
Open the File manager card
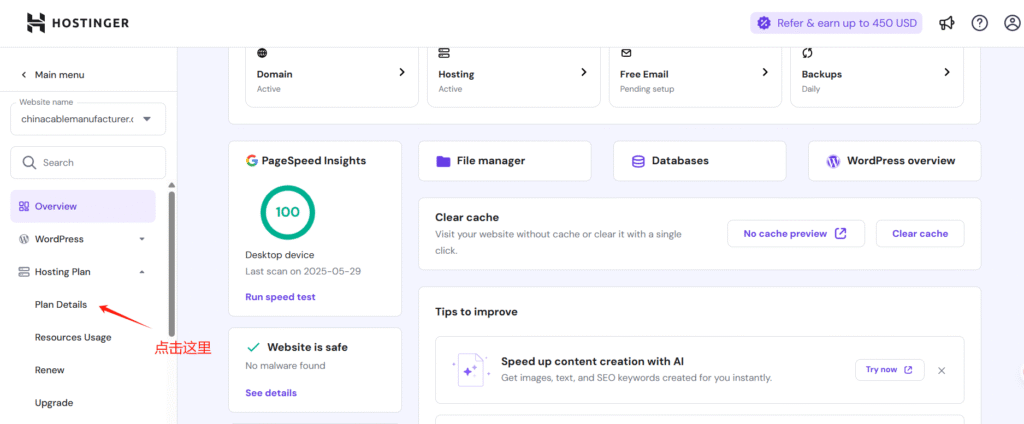point(505,161)
